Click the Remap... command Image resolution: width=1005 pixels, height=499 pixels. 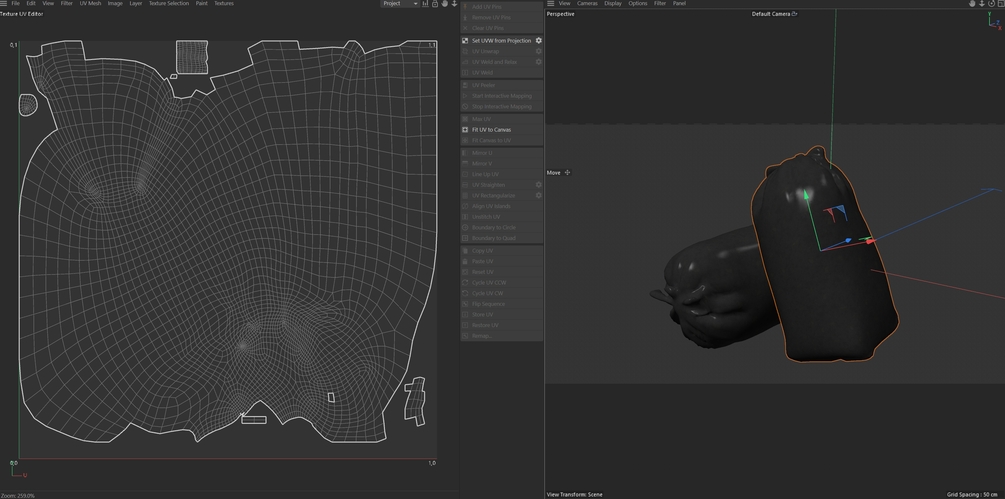(x=502, y=336)
